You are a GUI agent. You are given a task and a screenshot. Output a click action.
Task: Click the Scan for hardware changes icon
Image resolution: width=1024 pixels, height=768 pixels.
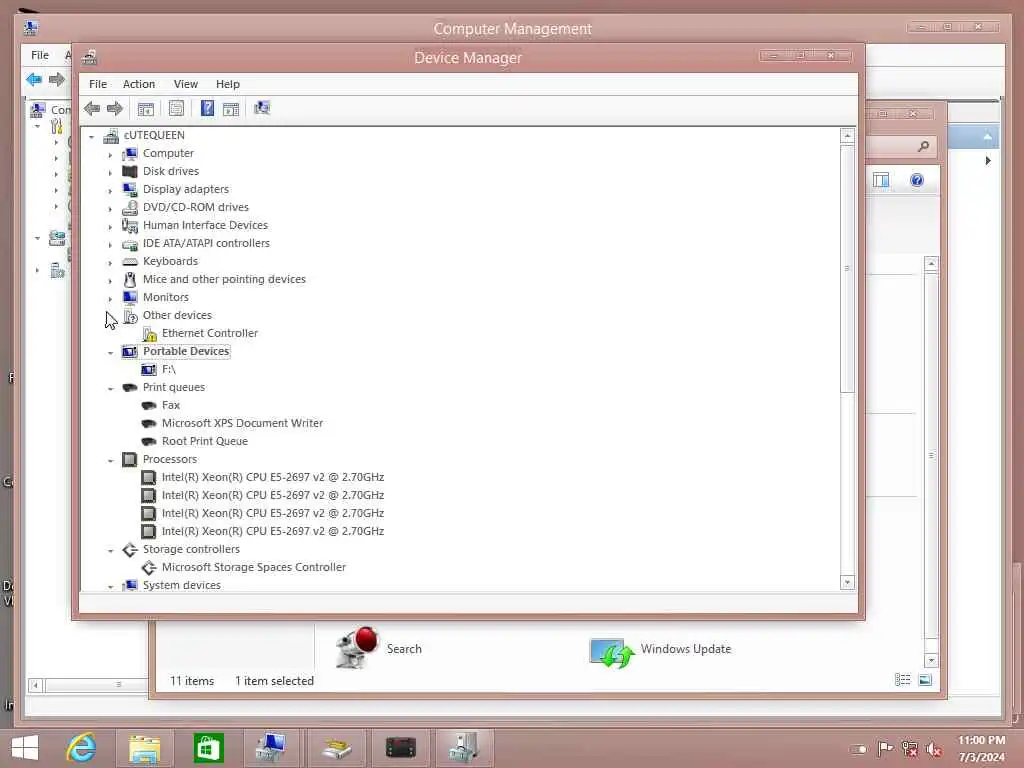[x=262, y=108]
